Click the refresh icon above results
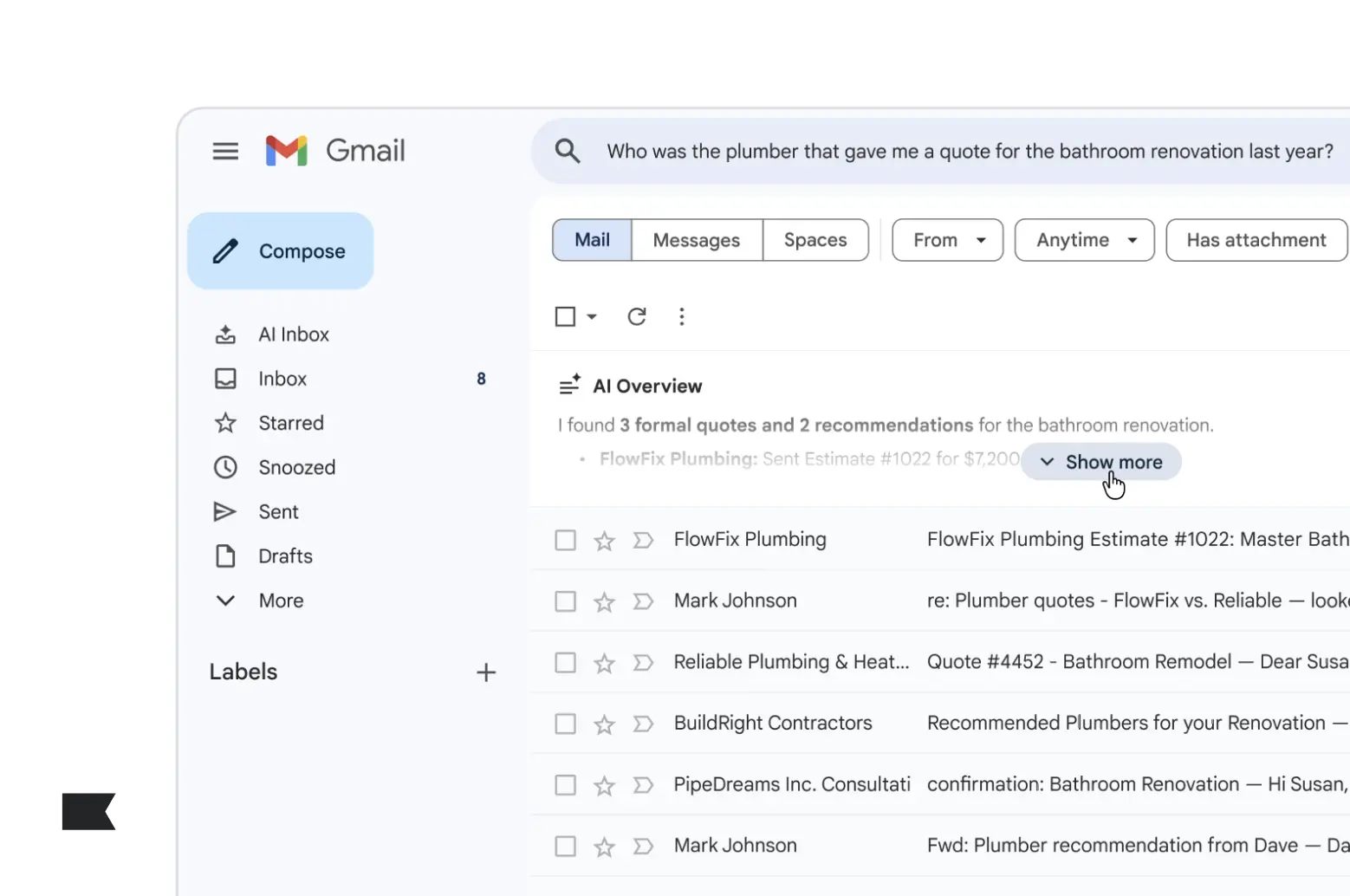This screenshot has height=896, width=1350. pyautogui.click(x=637, y=316)
